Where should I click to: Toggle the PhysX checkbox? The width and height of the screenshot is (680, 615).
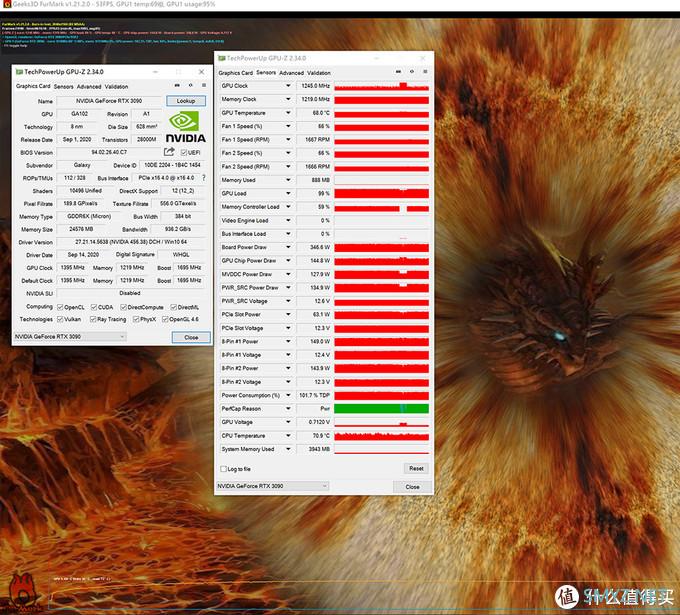point(136,319)
